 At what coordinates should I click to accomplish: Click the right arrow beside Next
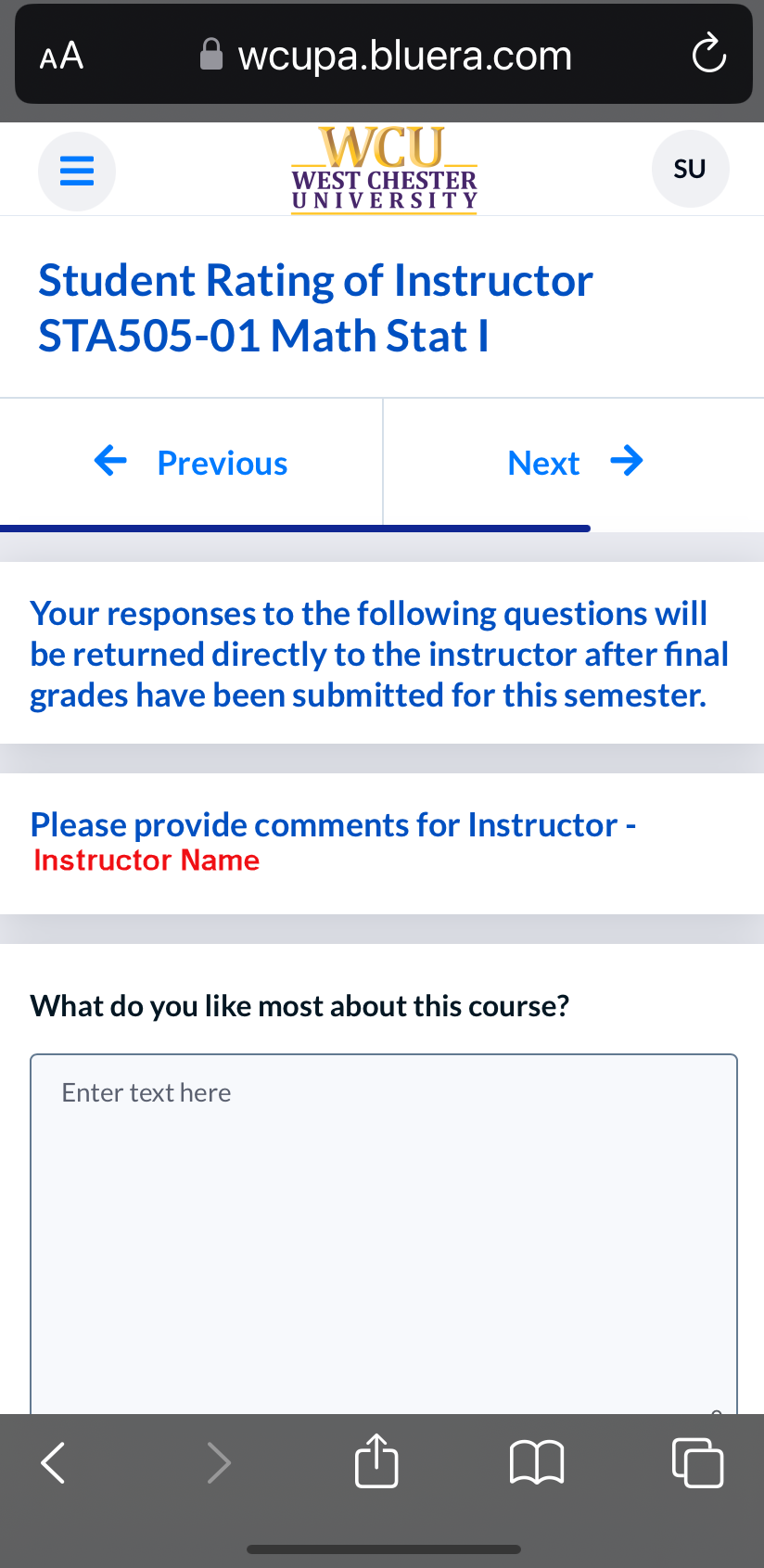point(627,461)
